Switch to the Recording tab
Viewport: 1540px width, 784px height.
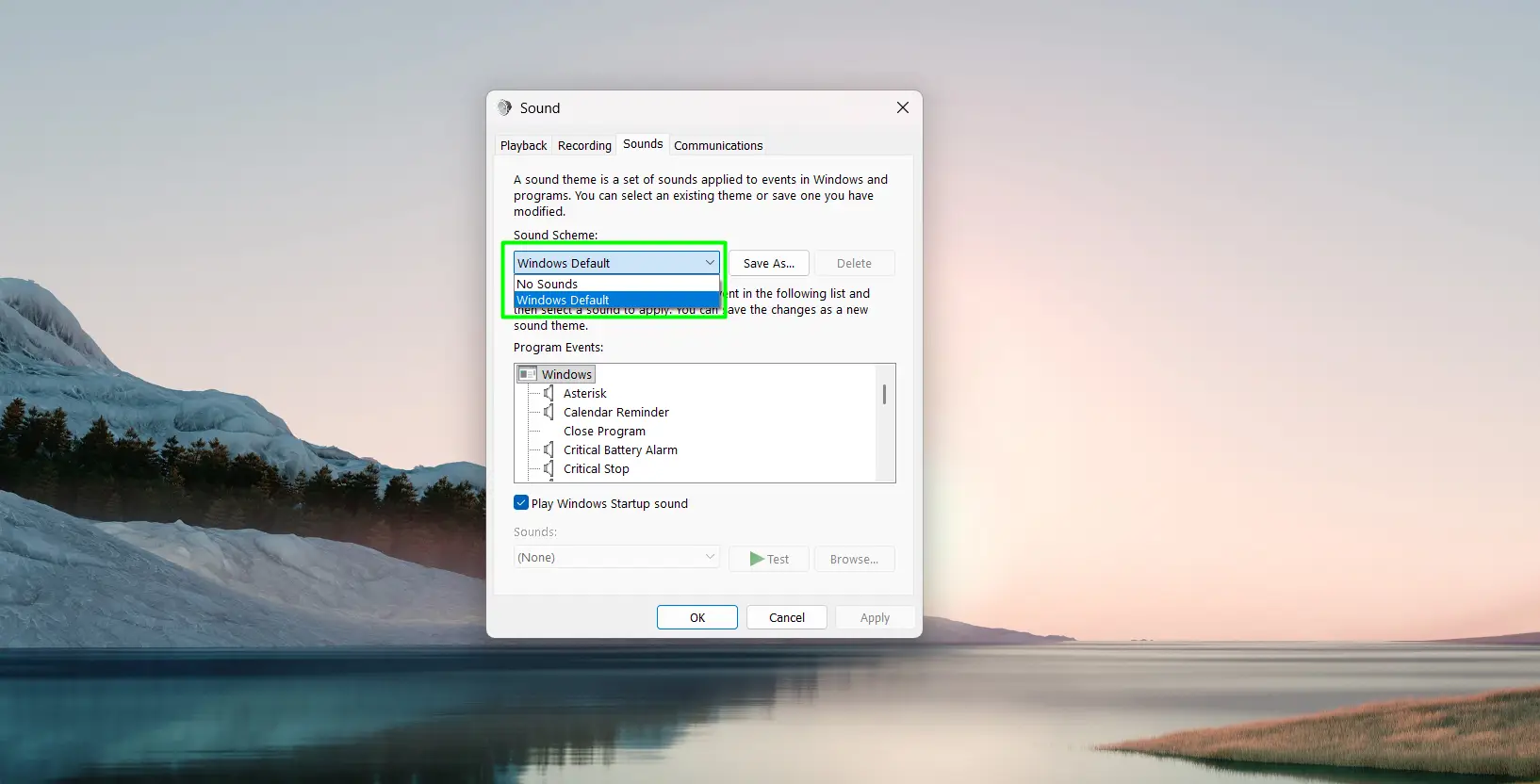click(584, 145)
